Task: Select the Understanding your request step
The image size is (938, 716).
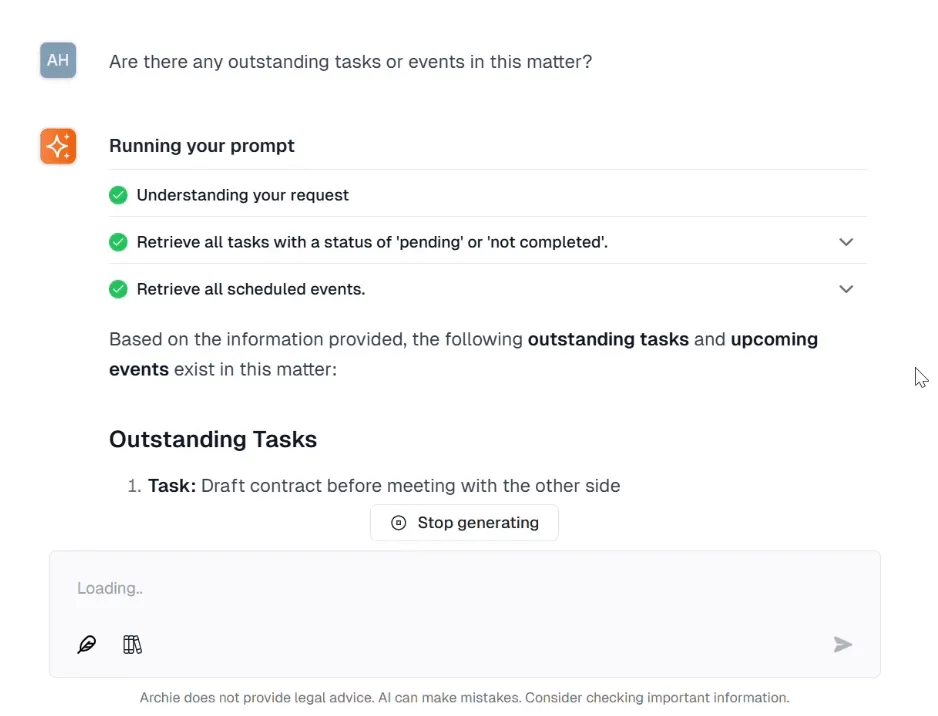Action: 243,195
